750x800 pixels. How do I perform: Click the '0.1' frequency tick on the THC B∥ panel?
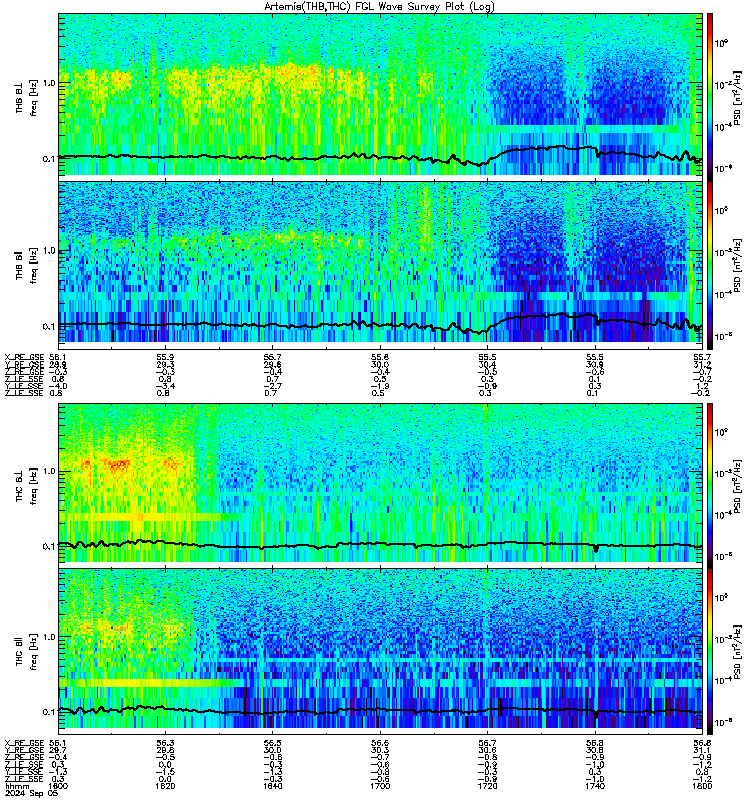tap(49, 712)
